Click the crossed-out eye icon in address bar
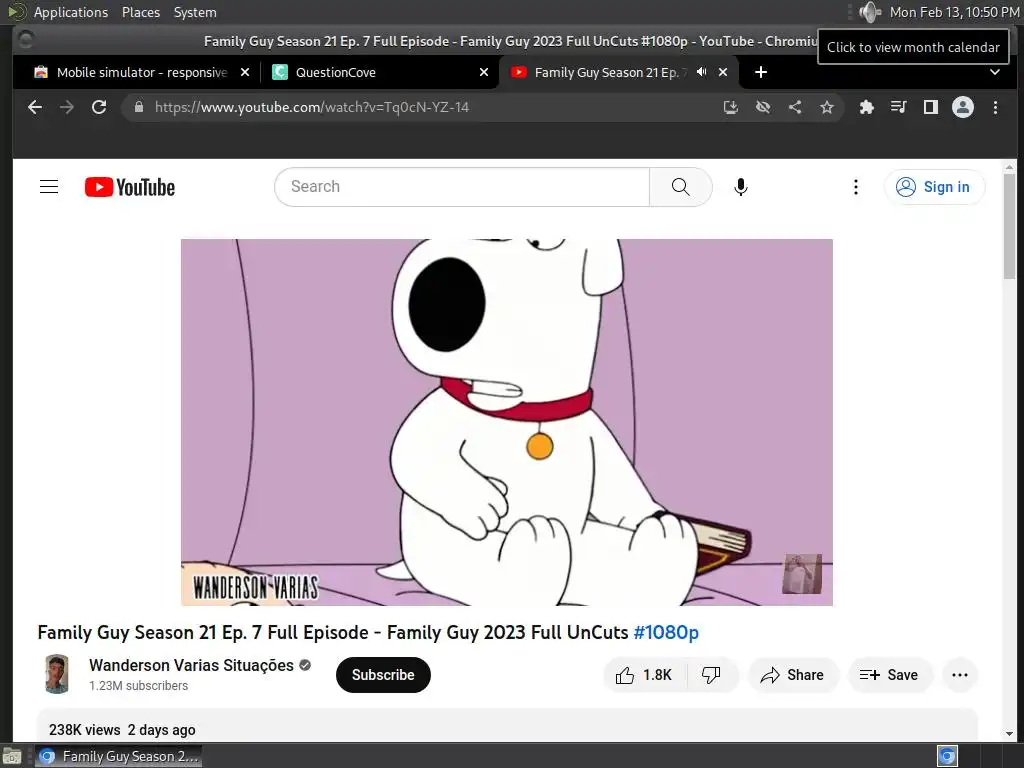Image resolution: width=1024 pixels, height=768 pixels. click(x=763, y=107)
